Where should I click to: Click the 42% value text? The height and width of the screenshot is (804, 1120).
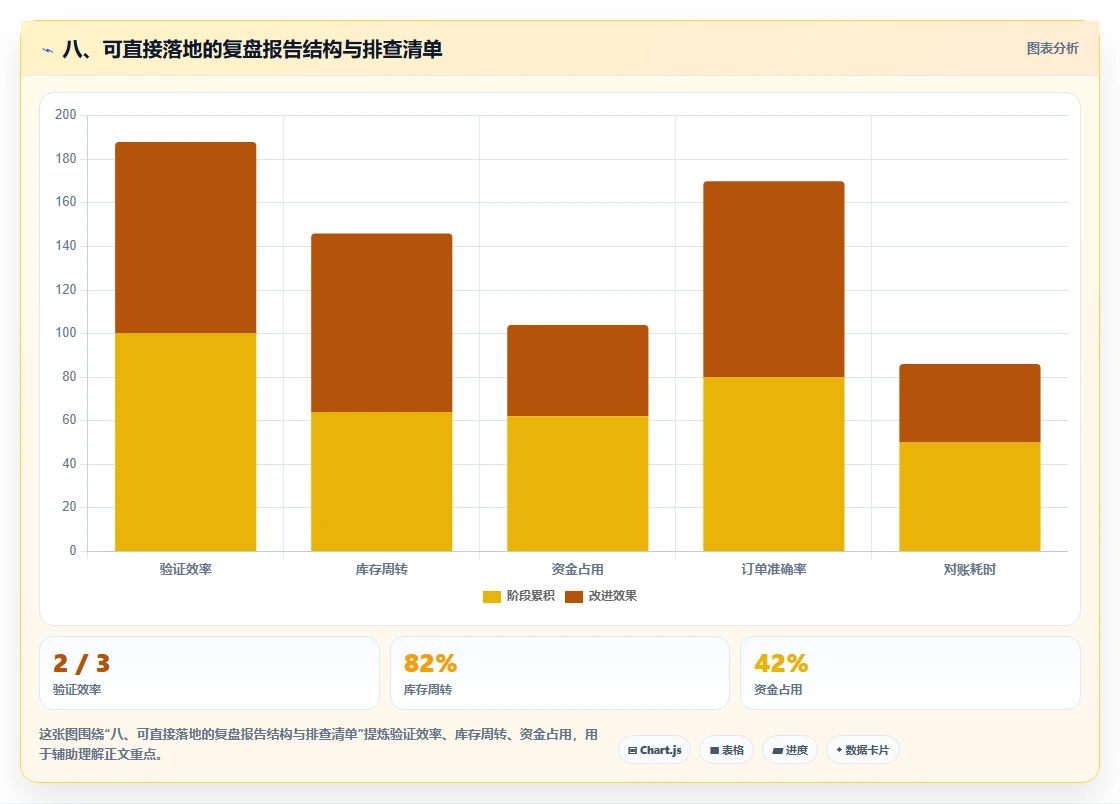click(781, 663)
